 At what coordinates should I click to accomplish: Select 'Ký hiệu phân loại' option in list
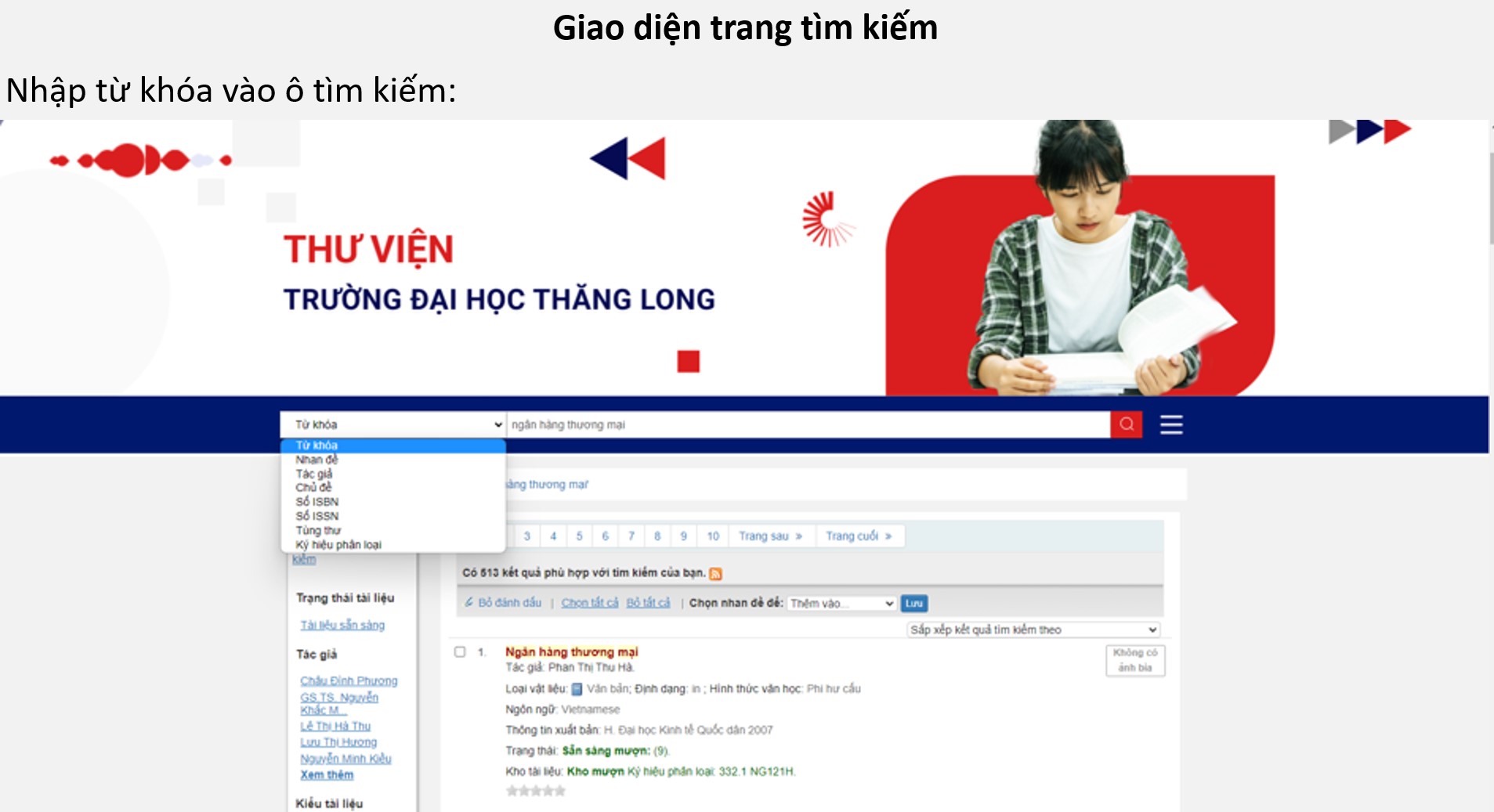(392, 544)
